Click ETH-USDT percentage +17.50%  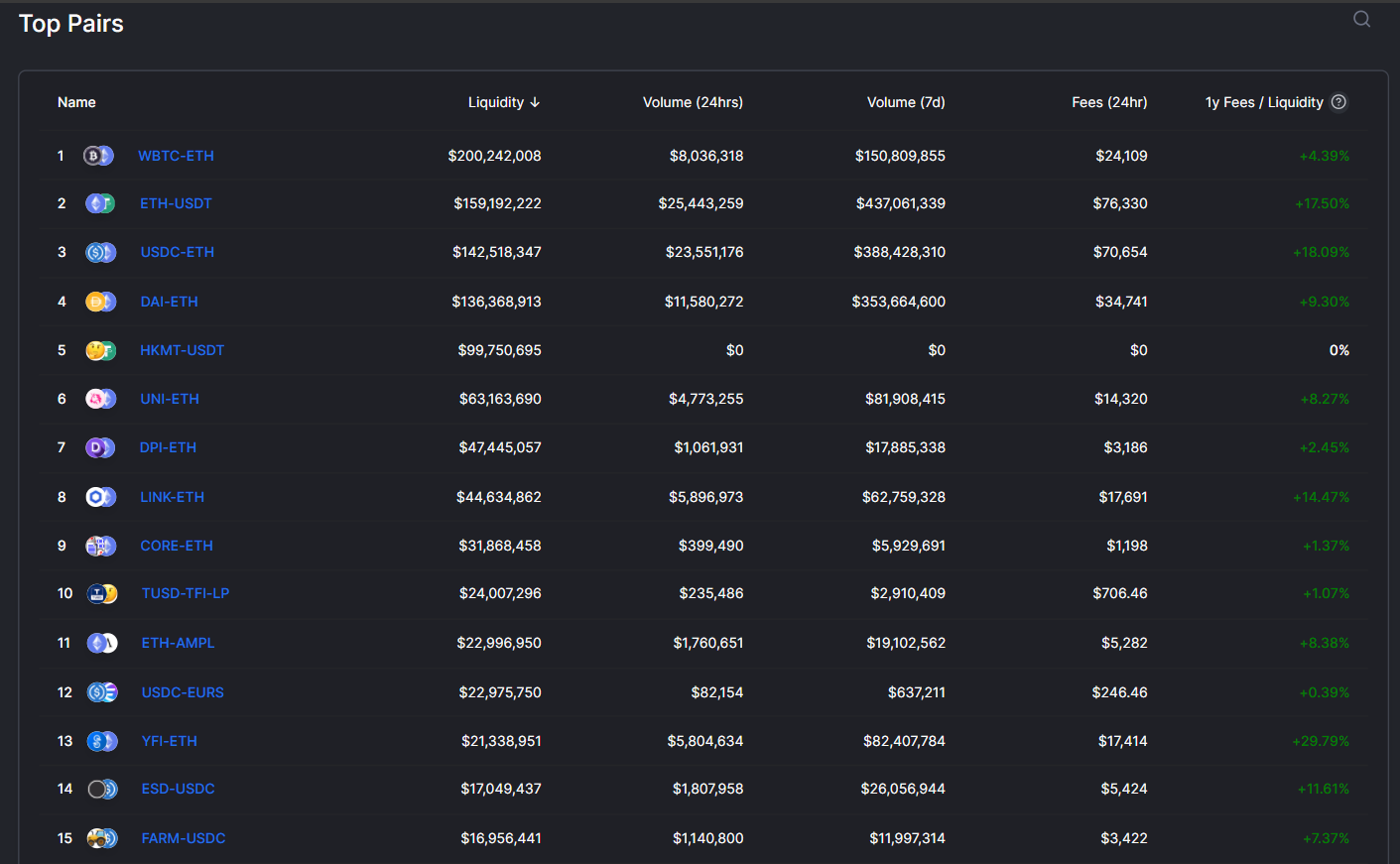tap(1323, 203)
